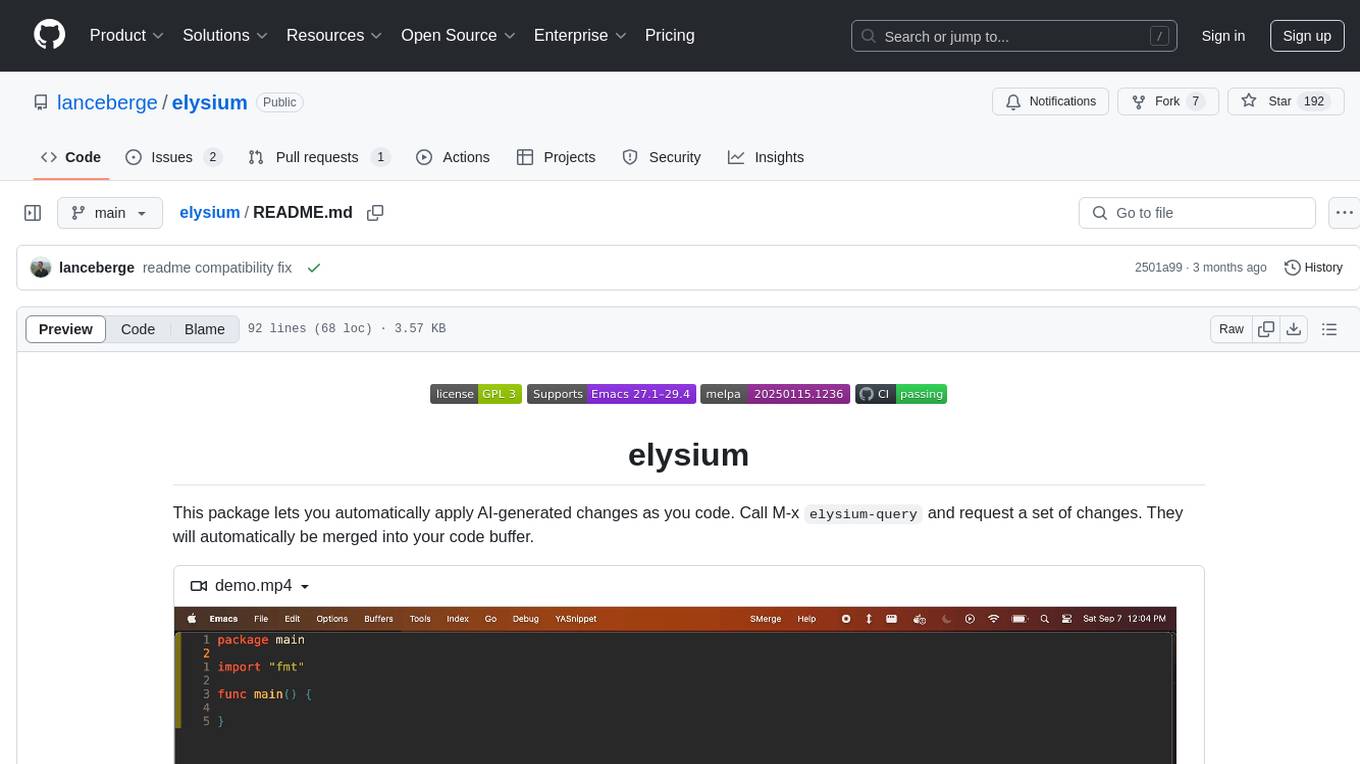Image resolution: width=1360 pixels, height=764 pixels.
Task: Focus the Go to file field
Action: [x=1197, y=213]
